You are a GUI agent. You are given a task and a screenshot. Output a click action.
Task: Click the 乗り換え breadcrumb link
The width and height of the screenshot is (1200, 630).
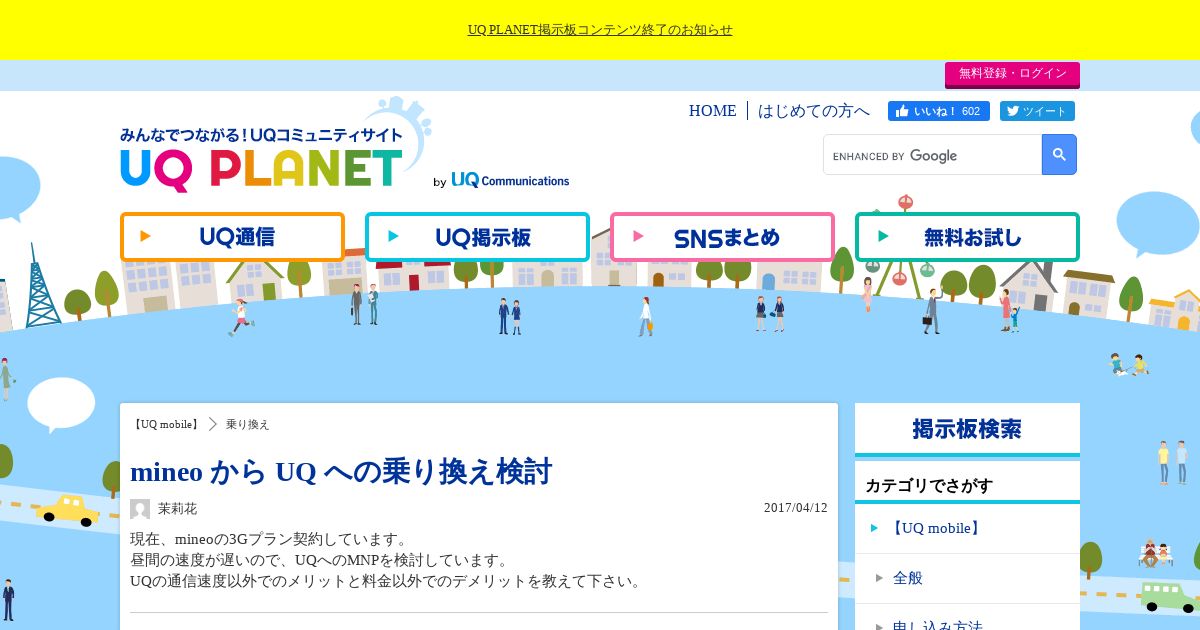pos(248,424)
